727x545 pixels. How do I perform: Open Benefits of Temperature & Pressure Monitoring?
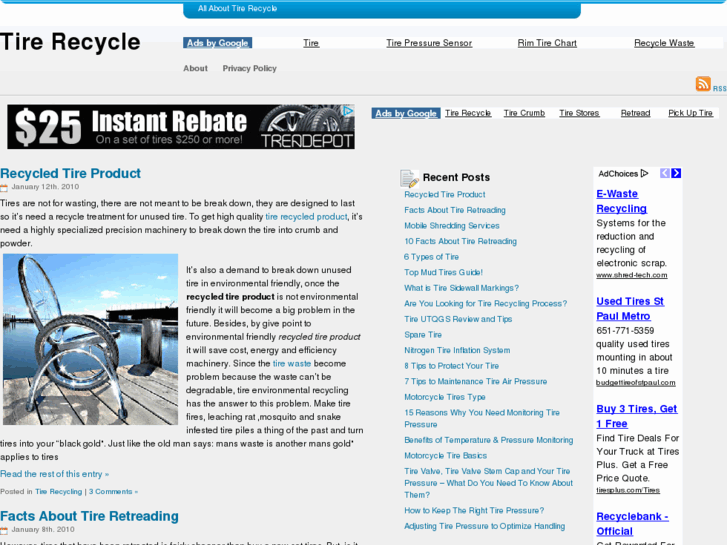489,440
